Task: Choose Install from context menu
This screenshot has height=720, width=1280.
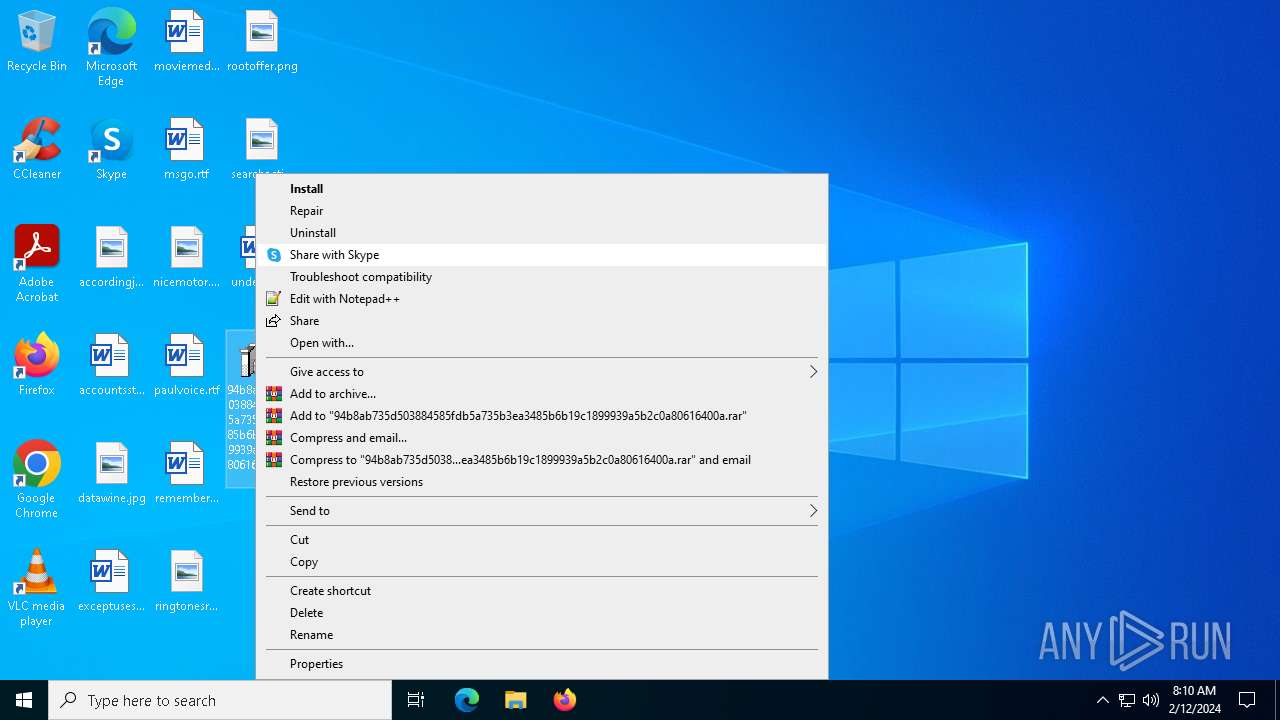Action: pos(542,189)
